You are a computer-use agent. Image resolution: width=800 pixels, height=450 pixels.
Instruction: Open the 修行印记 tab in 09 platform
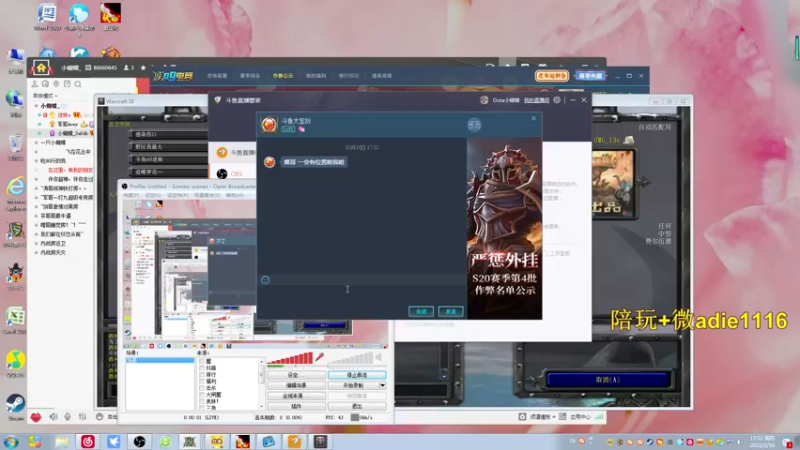point(349,76)
